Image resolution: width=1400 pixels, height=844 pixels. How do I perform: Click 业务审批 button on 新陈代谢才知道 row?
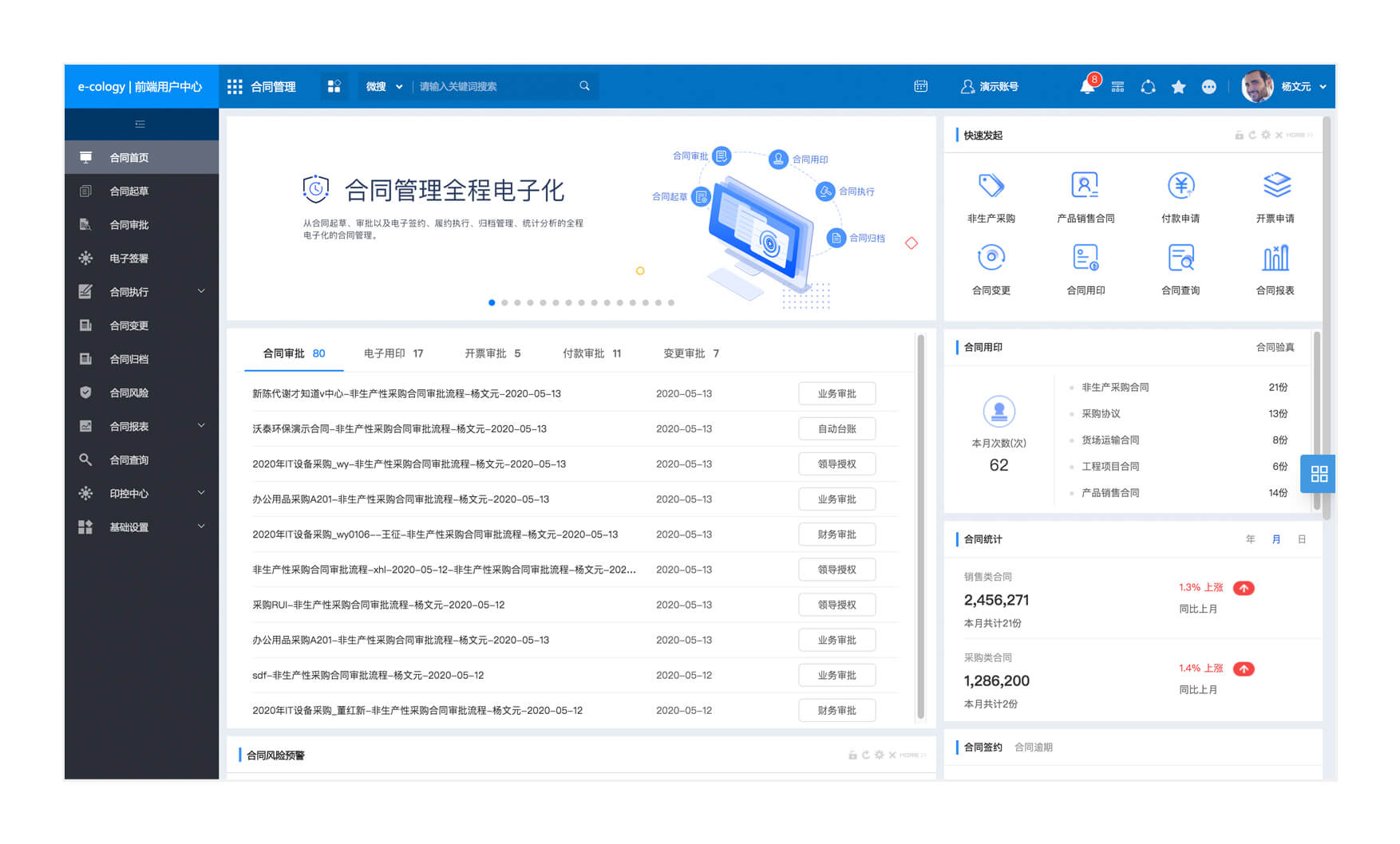836,394
